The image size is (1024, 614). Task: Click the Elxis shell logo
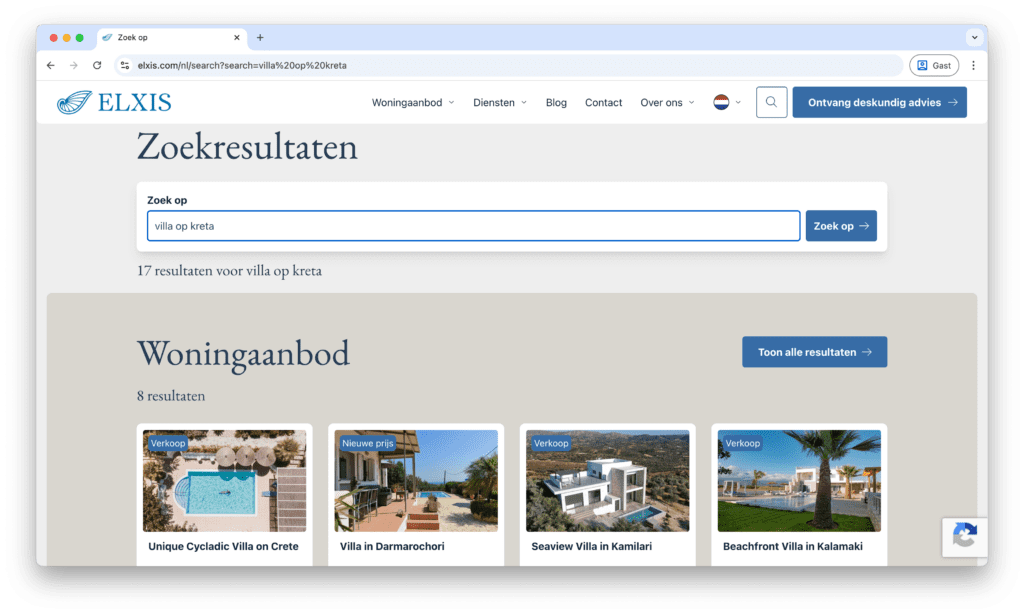74,102
